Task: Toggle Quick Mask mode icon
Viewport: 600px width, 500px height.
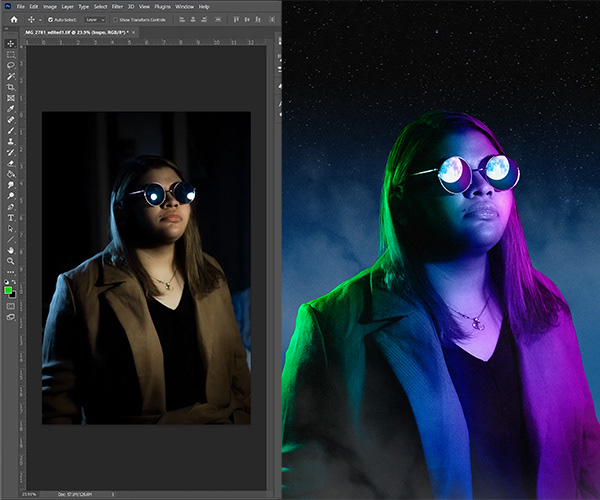Action: pyautogui.click(x=11, y=305)
